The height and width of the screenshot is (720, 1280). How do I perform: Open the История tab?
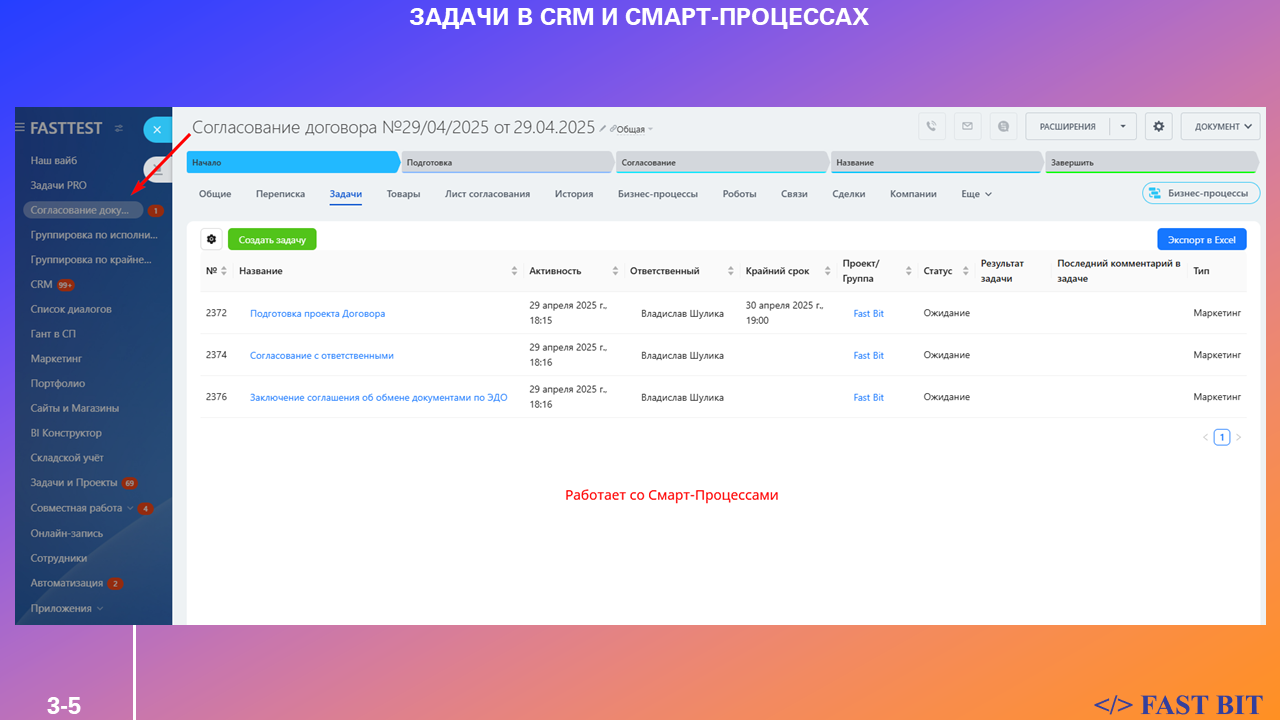[x=574, y=194]
